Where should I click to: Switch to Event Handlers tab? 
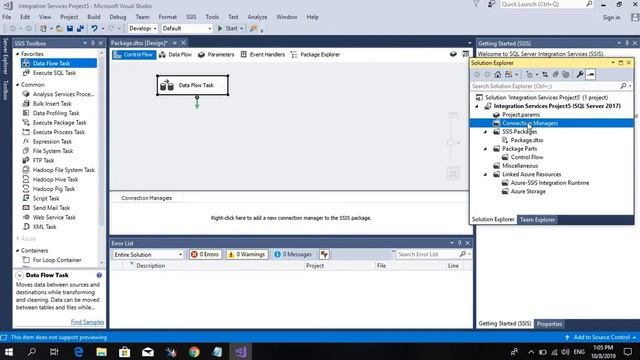tap(262, 54)
